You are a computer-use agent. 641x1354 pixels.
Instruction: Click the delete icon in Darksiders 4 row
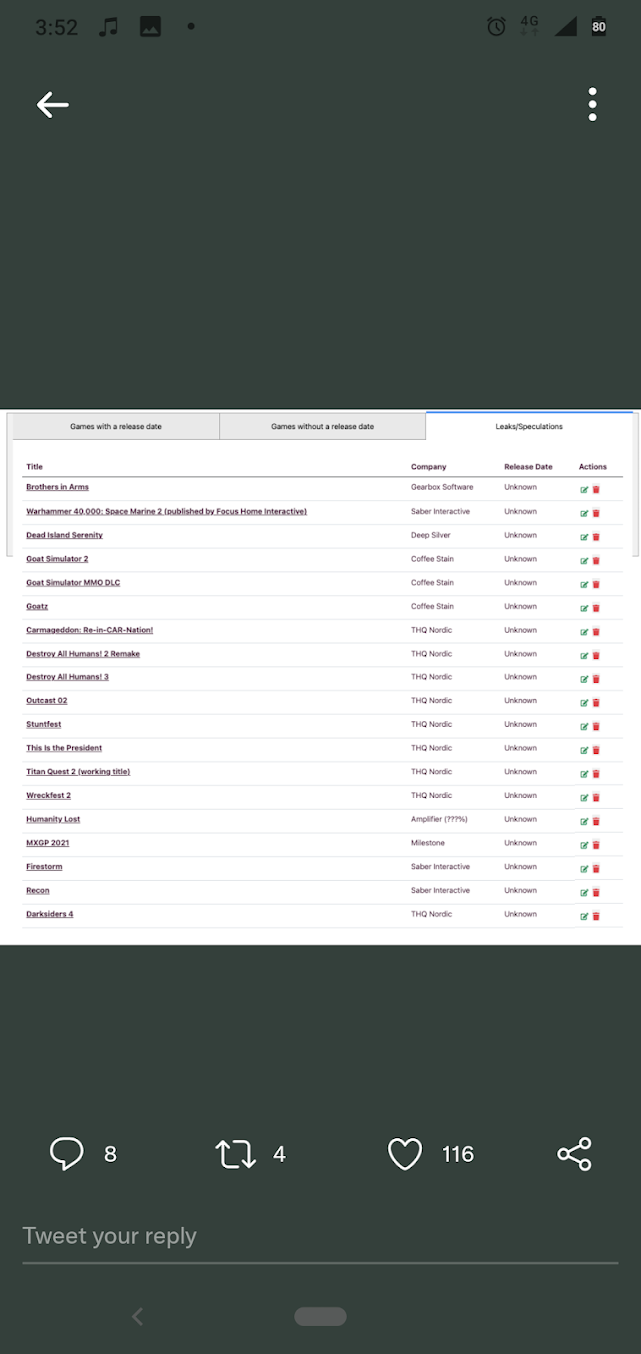596,916
